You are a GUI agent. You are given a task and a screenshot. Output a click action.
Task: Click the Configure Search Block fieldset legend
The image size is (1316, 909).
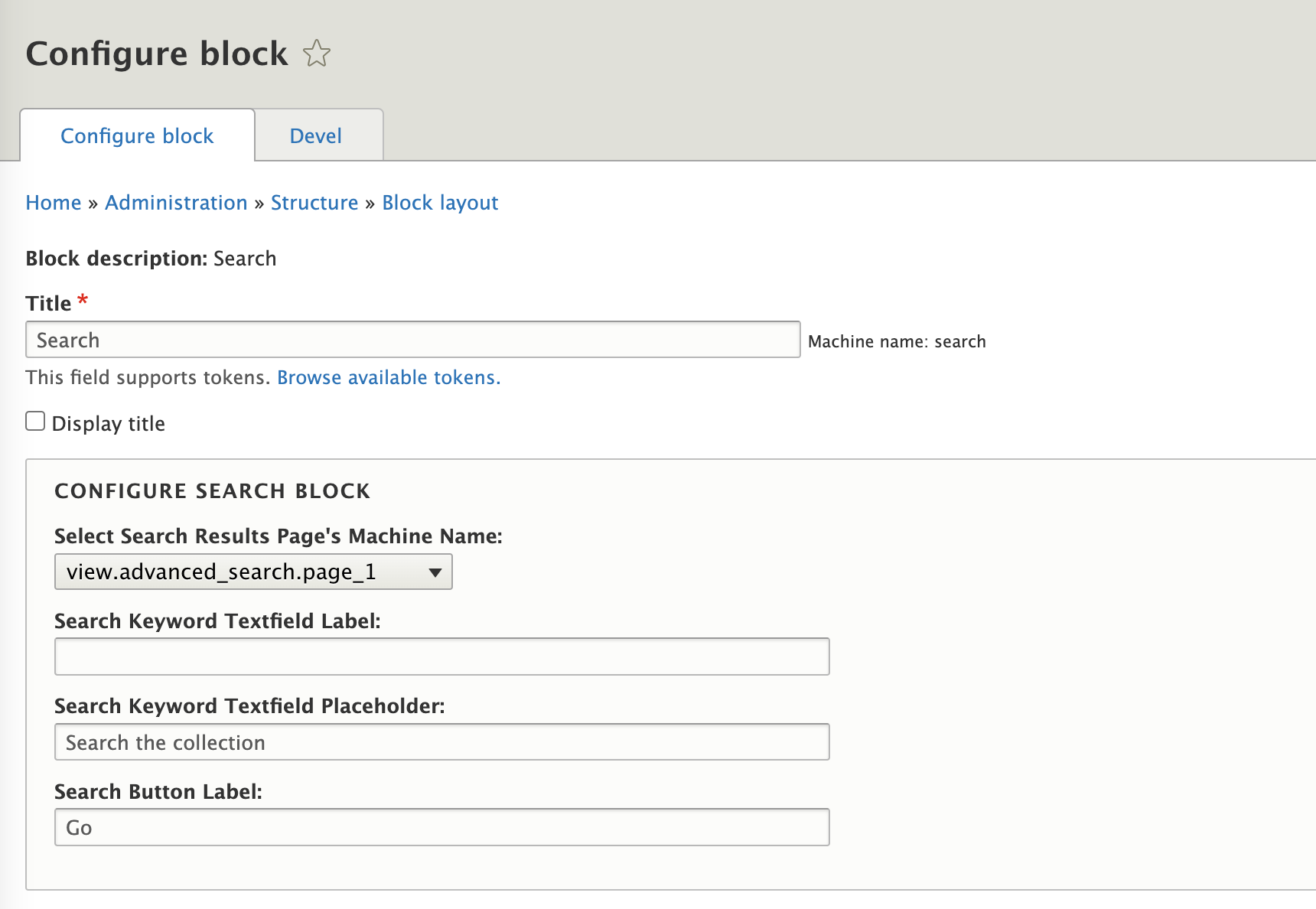[x=212, y=491]
